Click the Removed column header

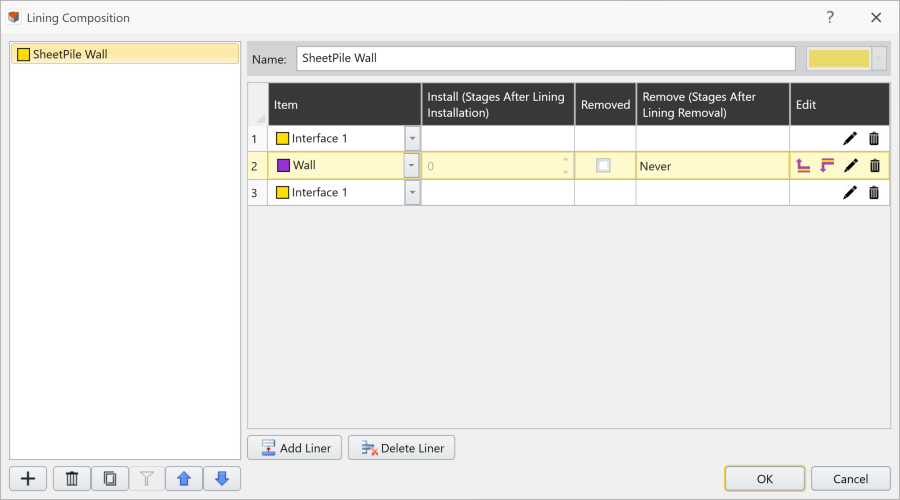point(605,104)
